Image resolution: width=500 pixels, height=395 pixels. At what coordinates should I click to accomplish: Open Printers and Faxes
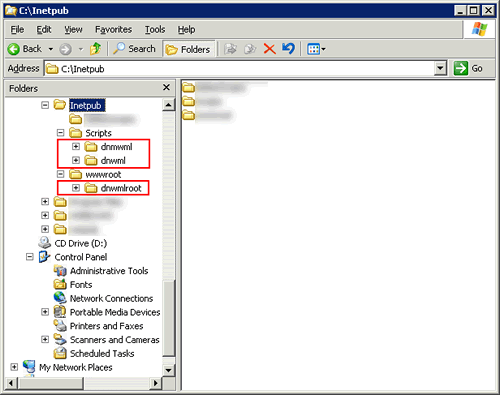pos(106,326)
